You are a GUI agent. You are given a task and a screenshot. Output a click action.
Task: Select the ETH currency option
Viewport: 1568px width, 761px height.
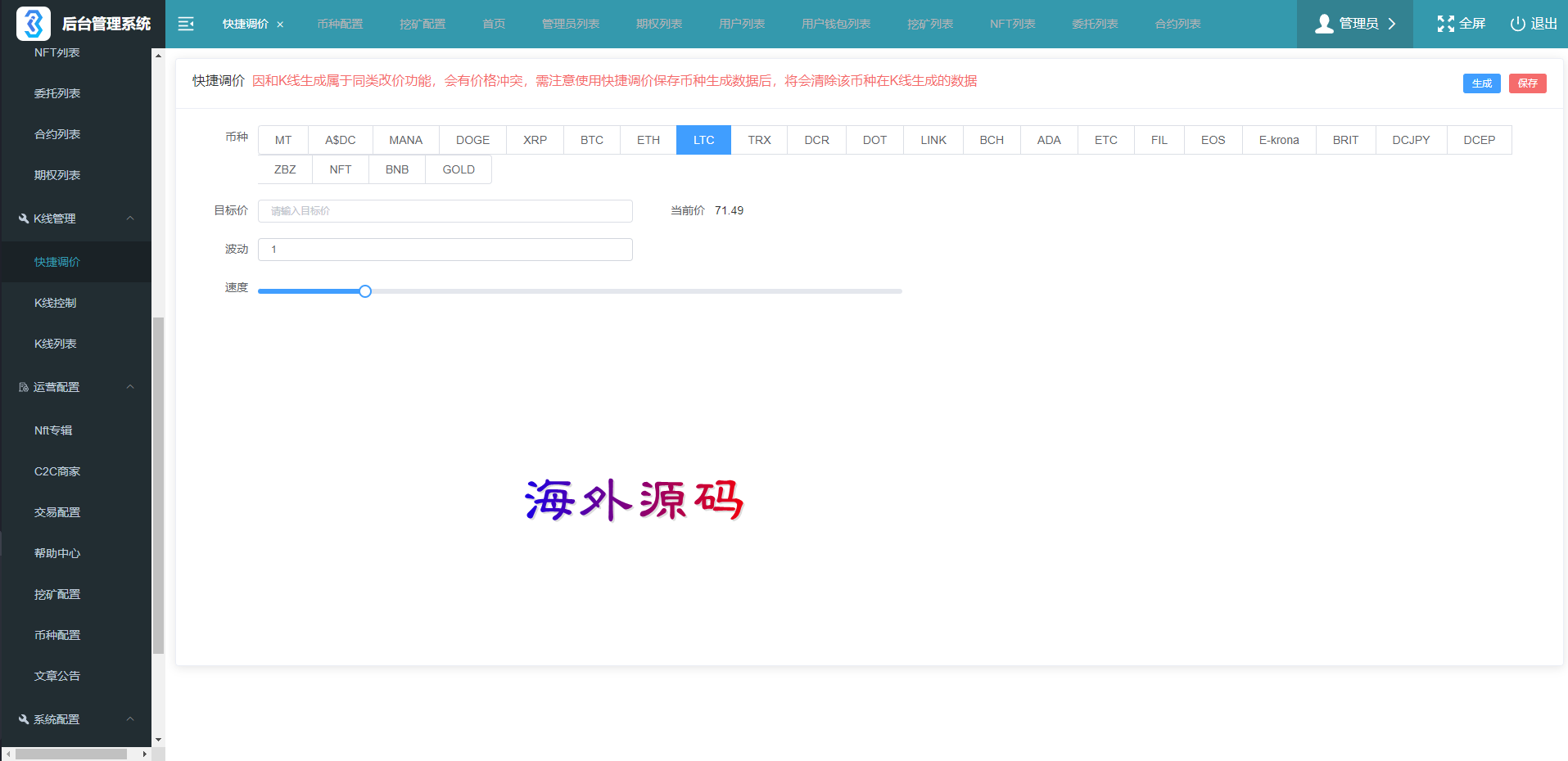[648, 140]
